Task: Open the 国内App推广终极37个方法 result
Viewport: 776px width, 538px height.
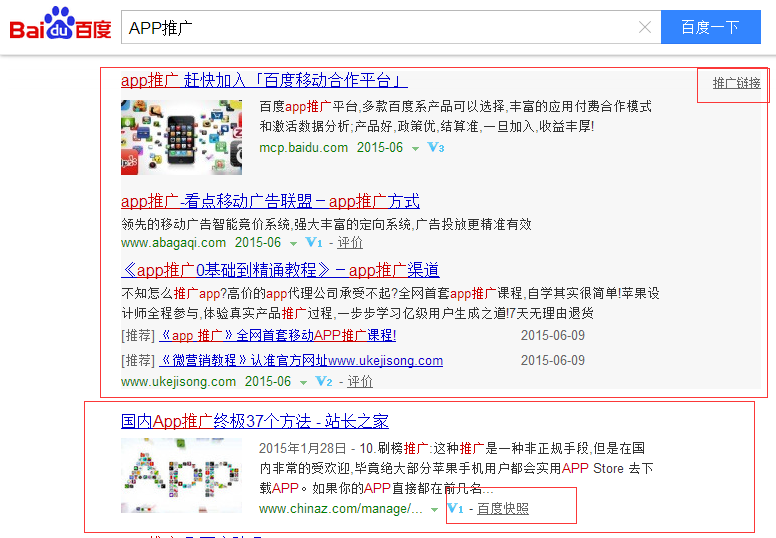Action: 255,421
